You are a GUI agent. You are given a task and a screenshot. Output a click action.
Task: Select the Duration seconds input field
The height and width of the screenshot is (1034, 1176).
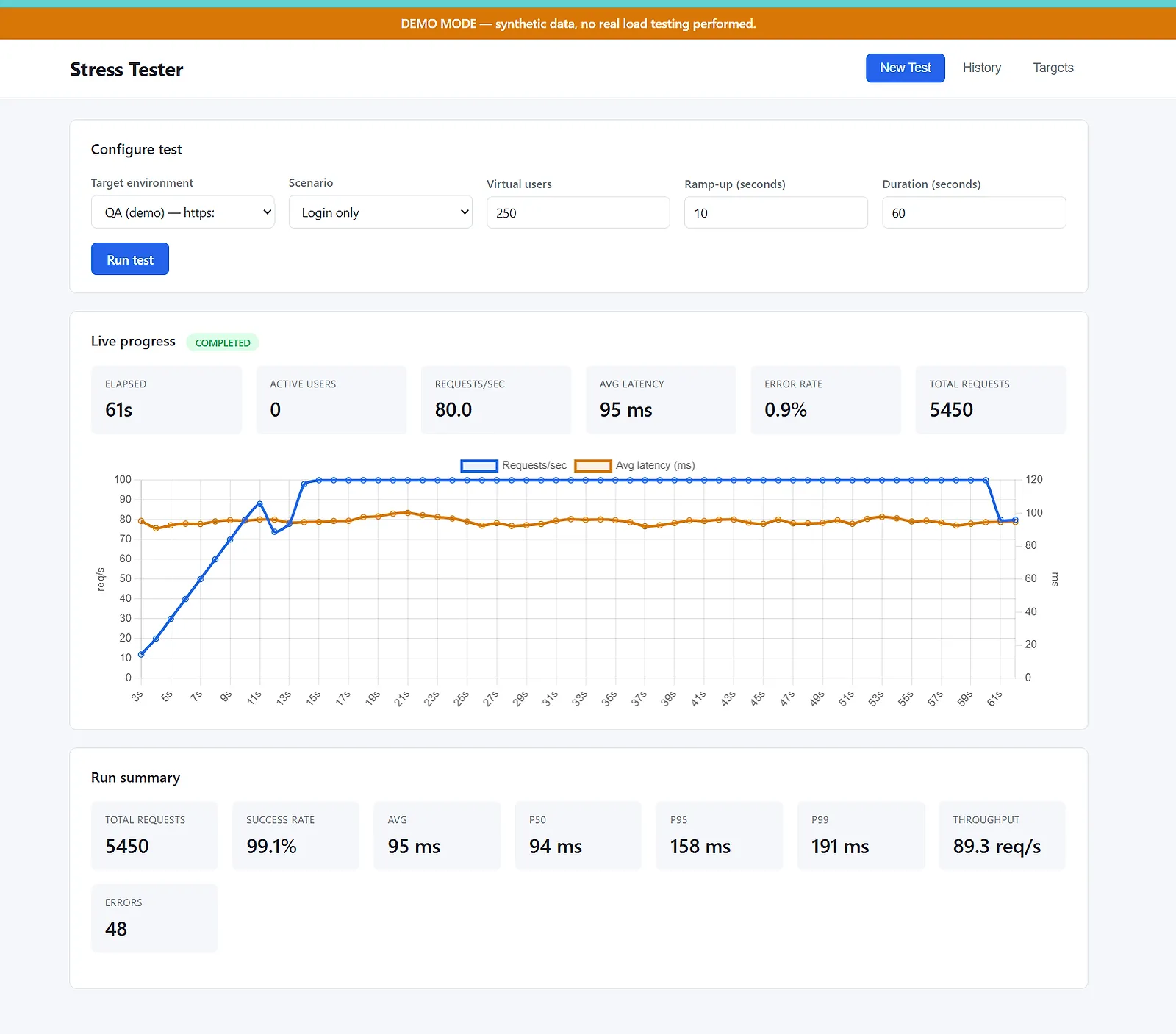pyautogui.click(x=974, y=213)
